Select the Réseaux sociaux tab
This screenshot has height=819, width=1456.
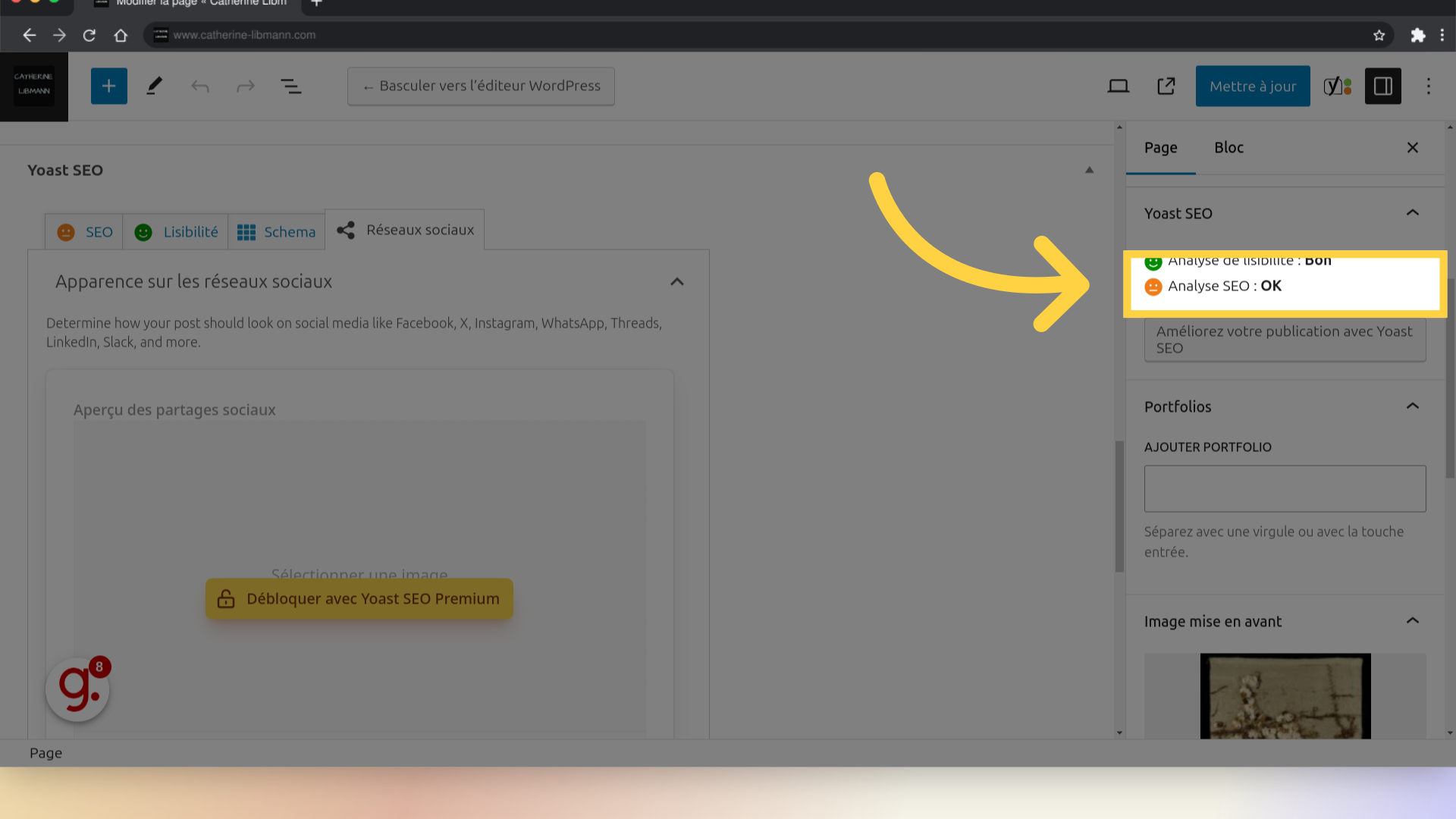pyautogui.click(x=405, y=230)
